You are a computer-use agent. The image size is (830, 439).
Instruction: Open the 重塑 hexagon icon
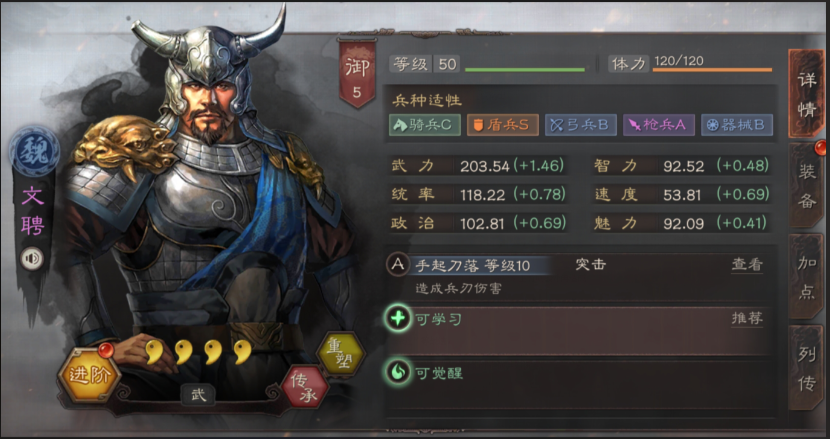341,355
